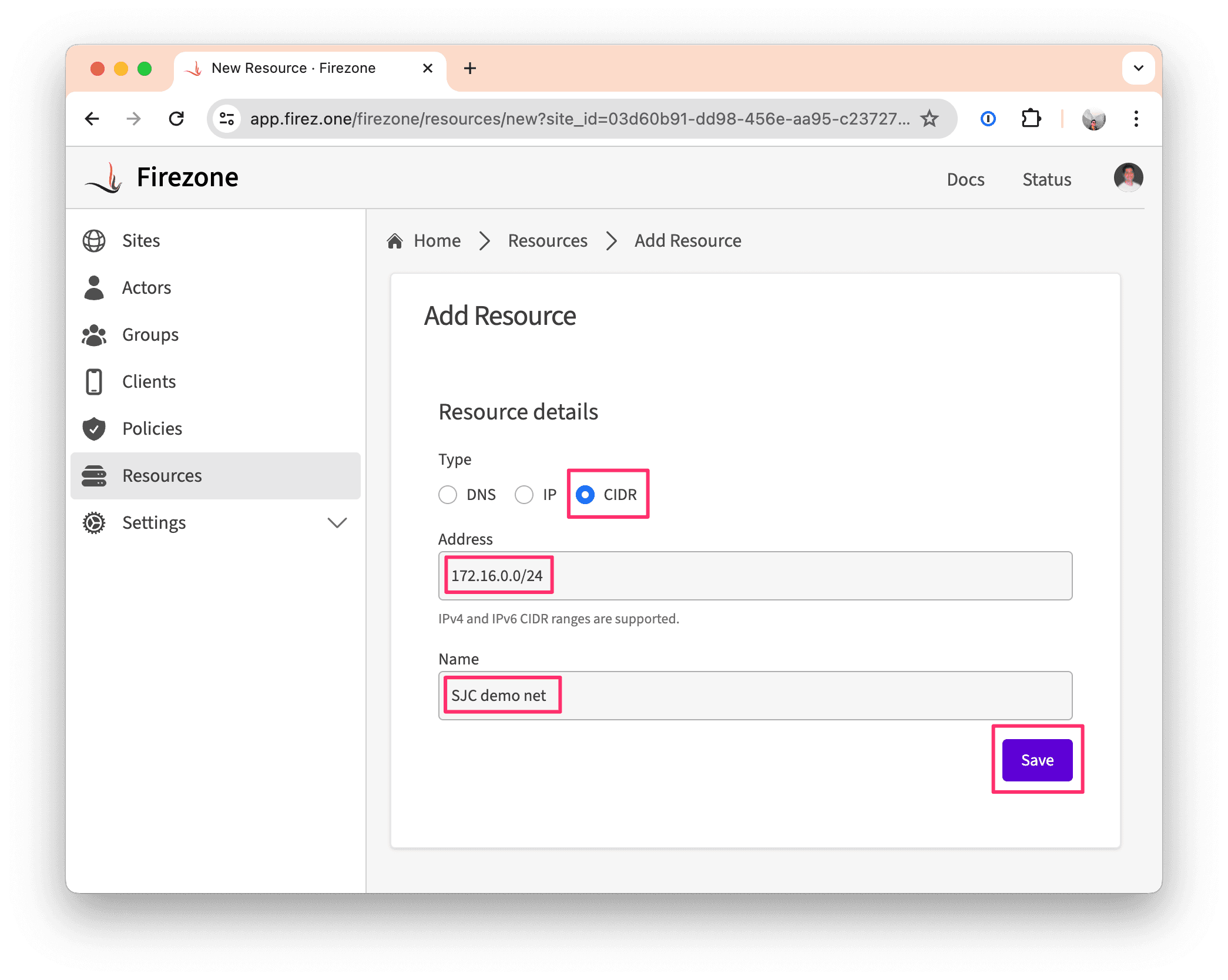Expand the Settings submenu
The image size is (1228, 980).
(337, 521)
